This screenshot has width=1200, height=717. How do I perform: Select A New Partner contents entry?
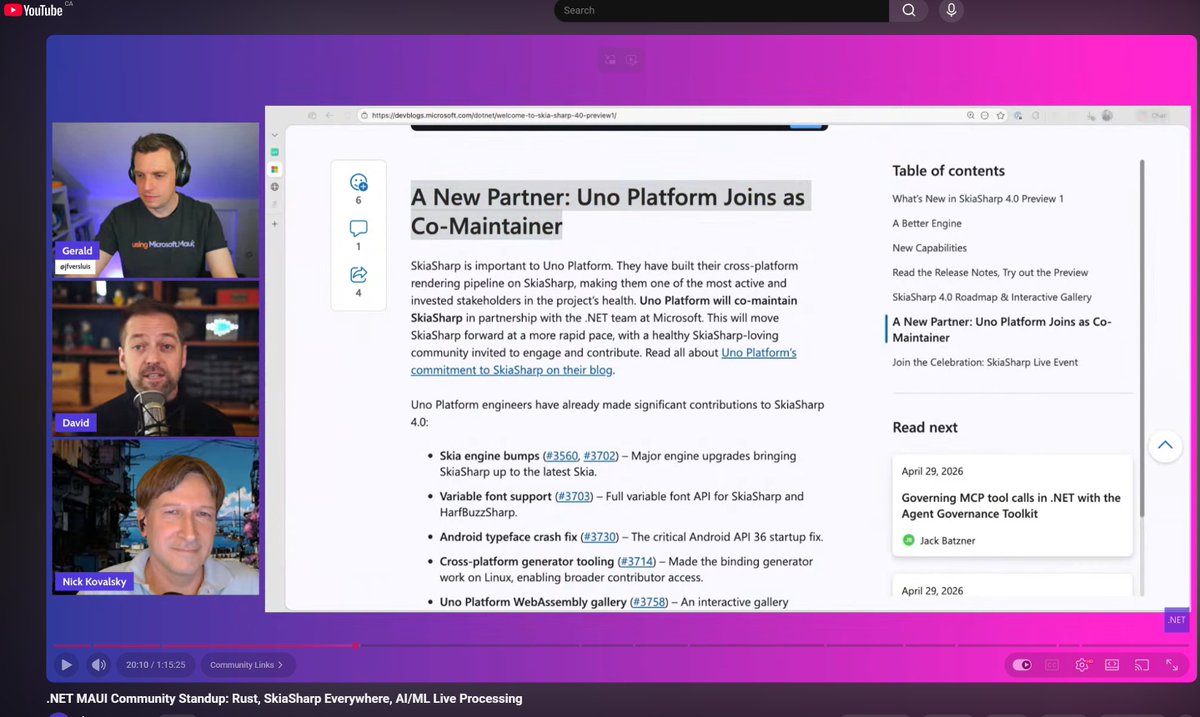point(1002,330)
